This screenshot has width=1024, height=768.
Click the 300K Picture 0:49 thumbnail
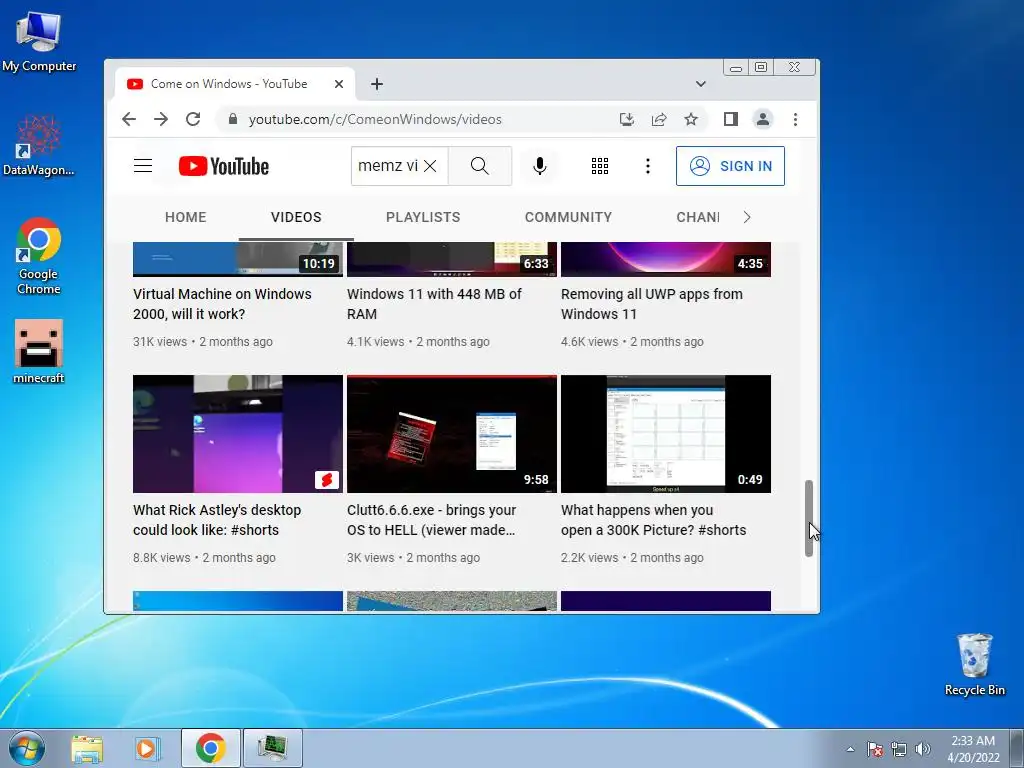[x=665, y=434]
